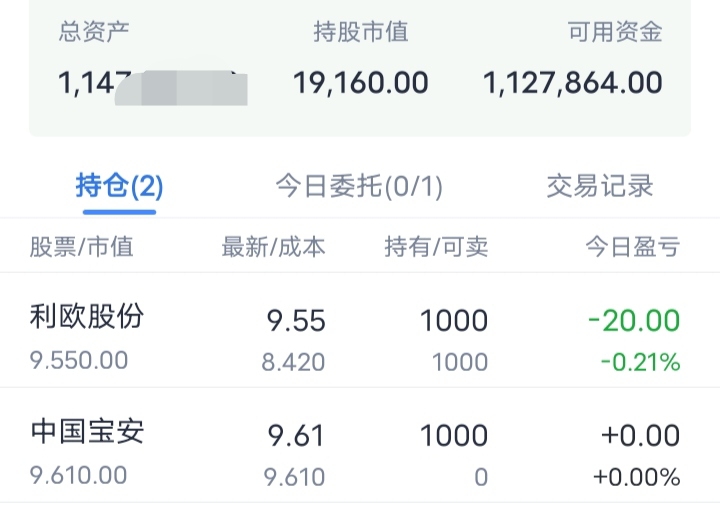Select the 利欧股份 stock row

click(360, 331)
